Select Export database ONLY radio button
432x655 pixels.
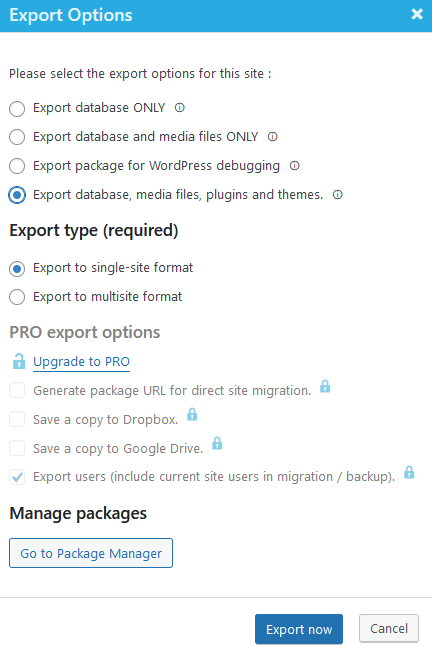click(x=17, y=109)
